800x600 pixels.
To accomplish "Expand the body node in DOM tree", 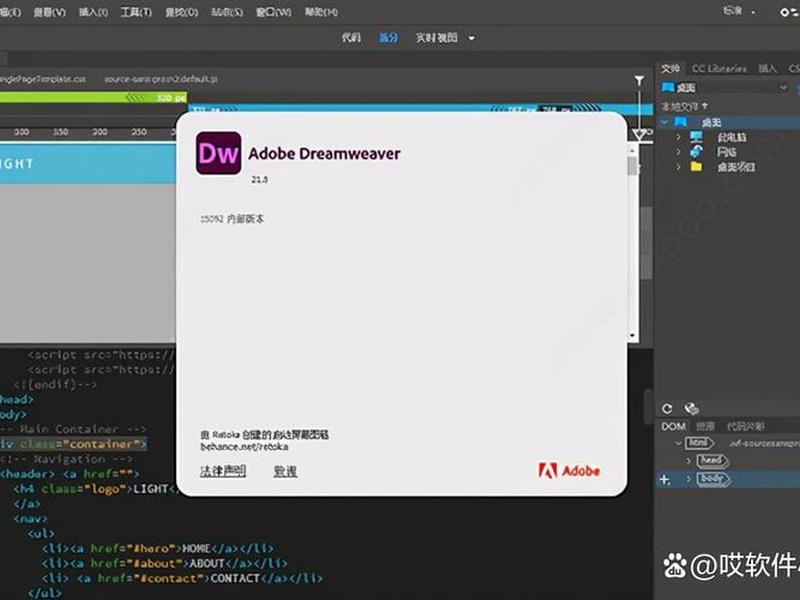I will click(x=688, y=479).
